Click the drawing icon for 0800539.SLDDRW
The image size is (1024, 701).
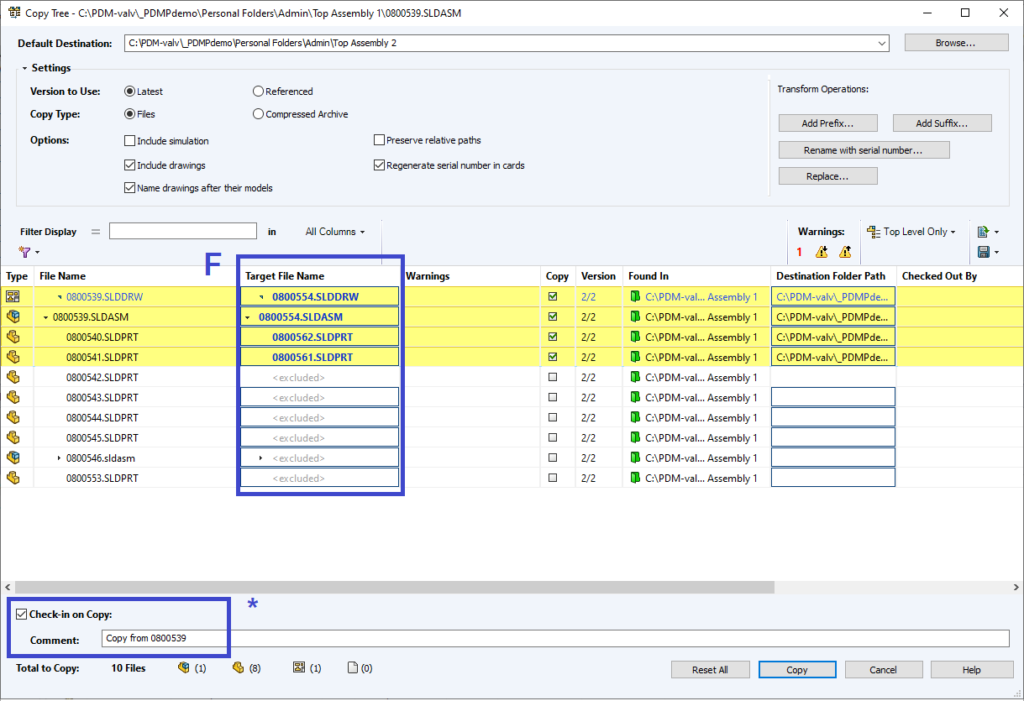pos(13,297)
